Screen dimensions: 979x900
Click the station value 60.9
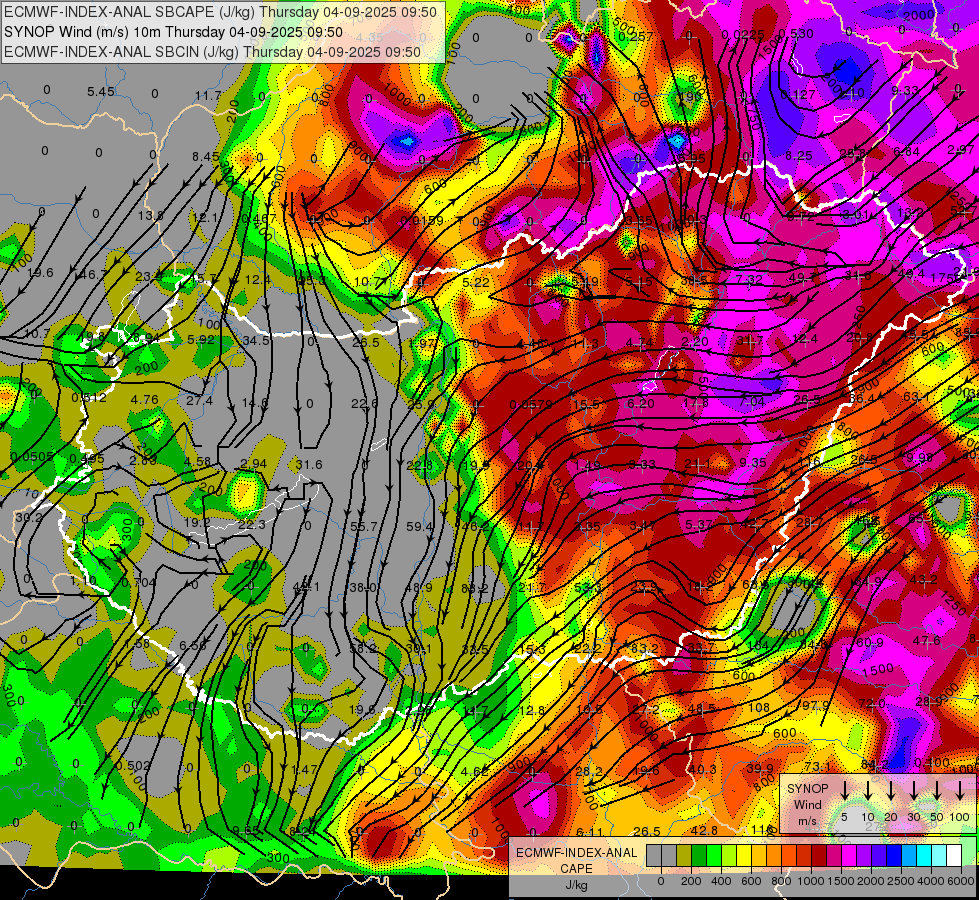coord(870,642)
